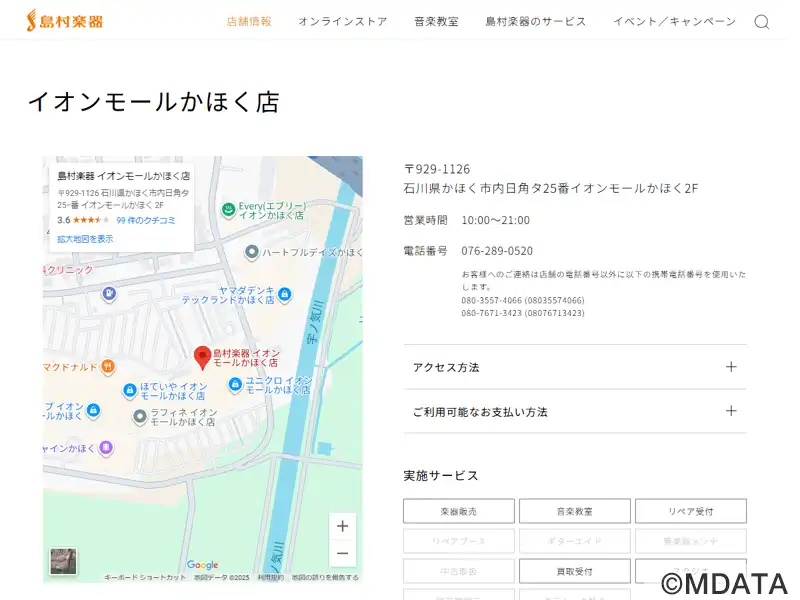
Task: Click the Yamada Denki shopping marker
Action: pyautogui.click(x=285, y=294)
